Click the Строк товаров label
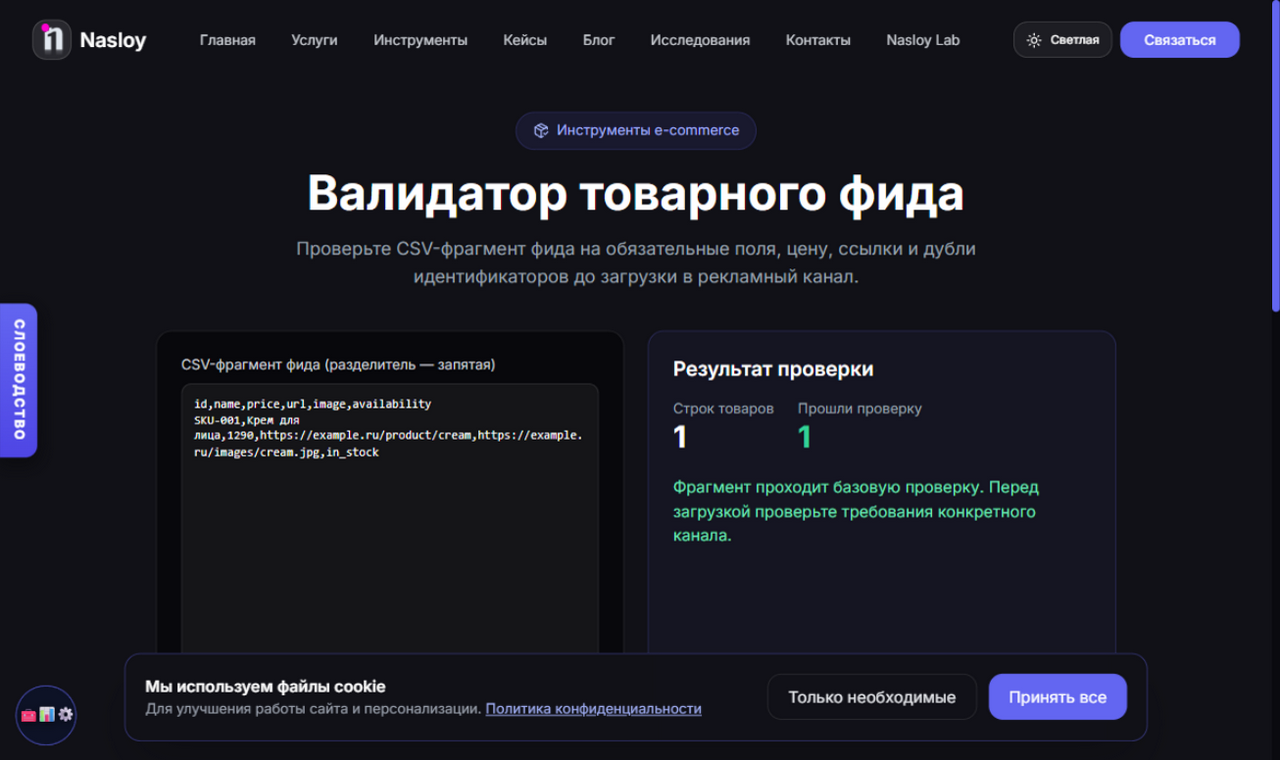Viewport: 1280px width, 760px height. coord(723,408)
